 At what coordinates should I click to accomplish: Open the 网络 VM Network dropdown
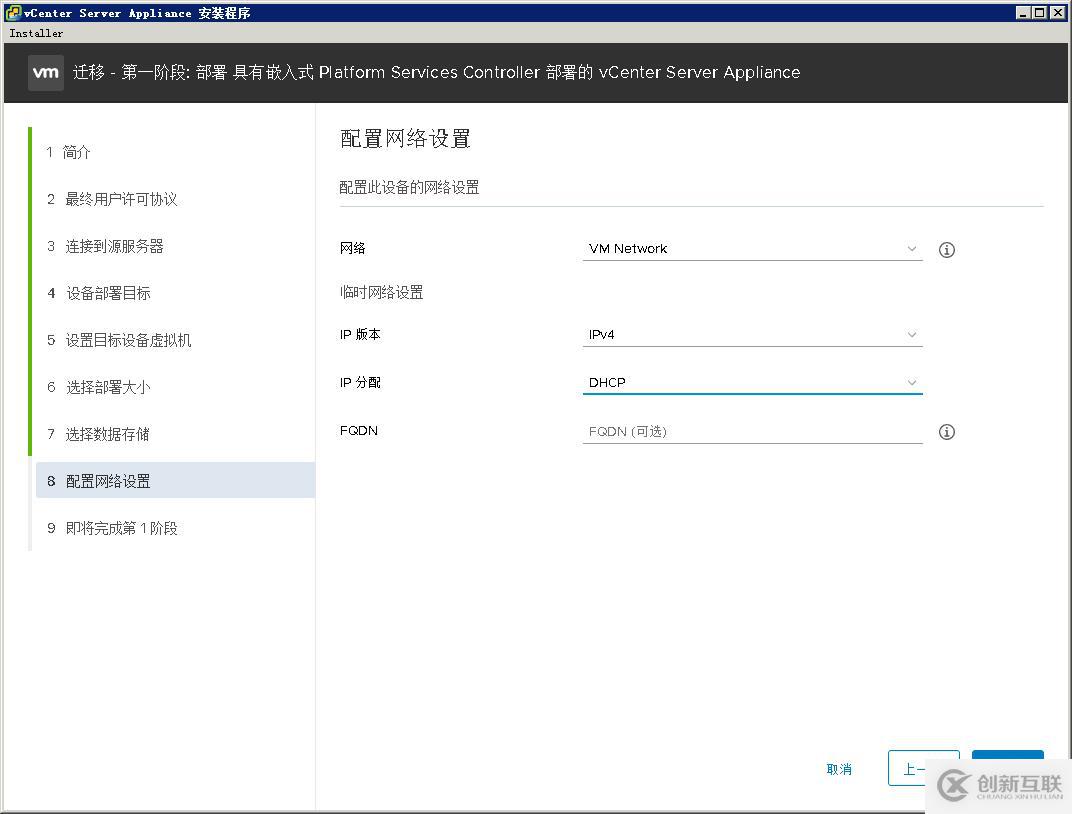pyautogui.click(x=752, y=249)
